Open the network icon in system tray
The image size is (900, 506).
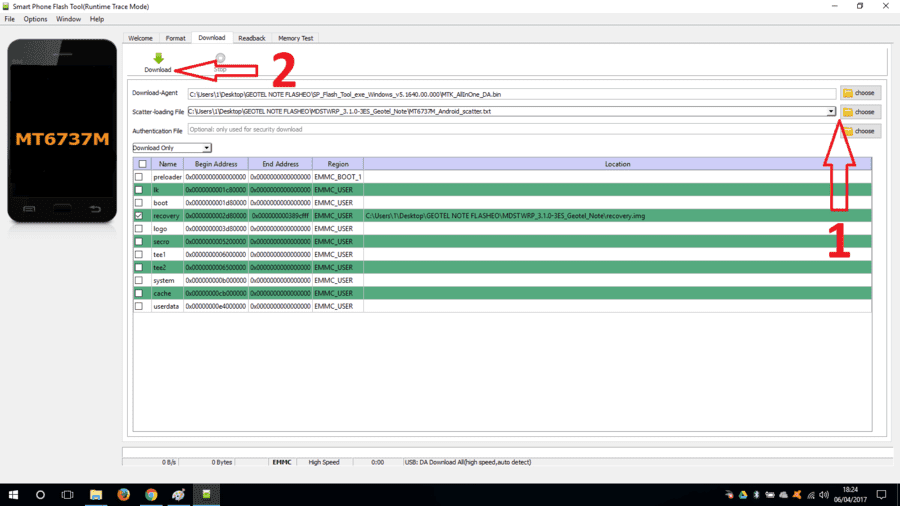811,495
